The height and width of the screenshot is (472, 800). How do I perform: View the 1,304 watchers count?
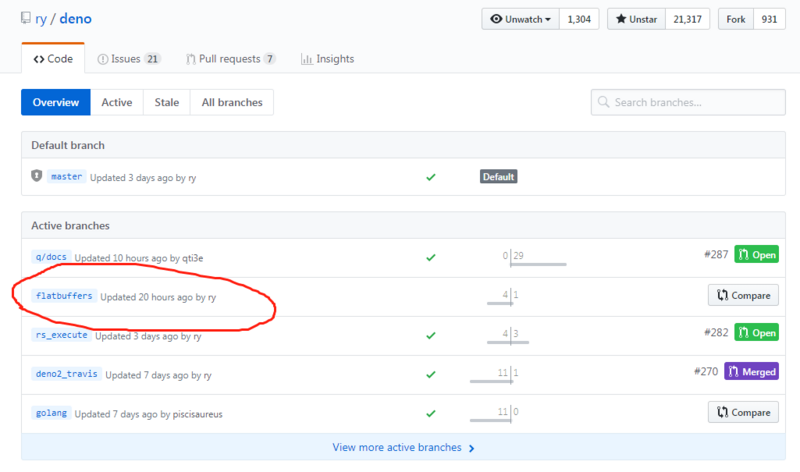(579, 19)
